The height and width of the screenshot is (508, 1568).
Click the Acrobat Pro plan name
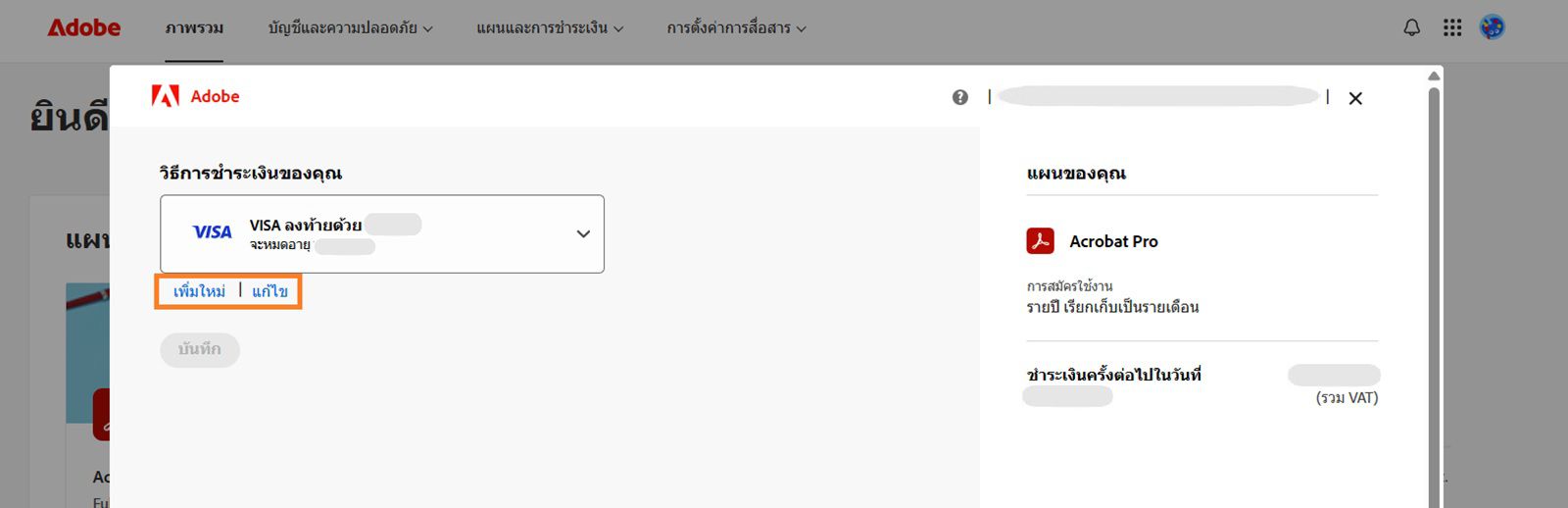(x=1113, y=241)
